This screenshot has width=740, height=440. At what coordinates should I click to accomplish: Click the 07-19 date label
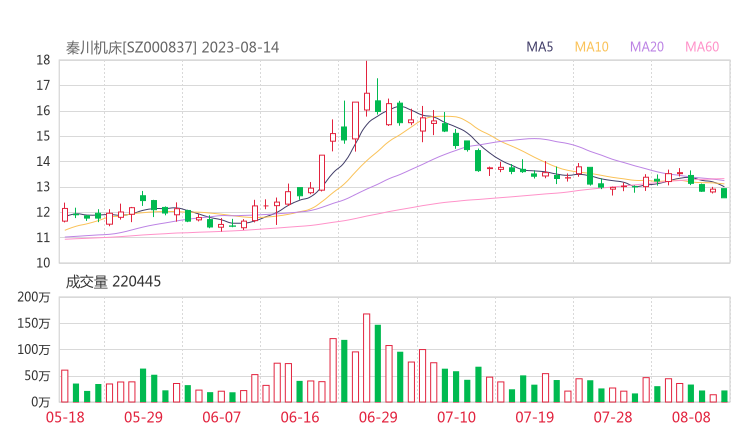pos(534,417)
